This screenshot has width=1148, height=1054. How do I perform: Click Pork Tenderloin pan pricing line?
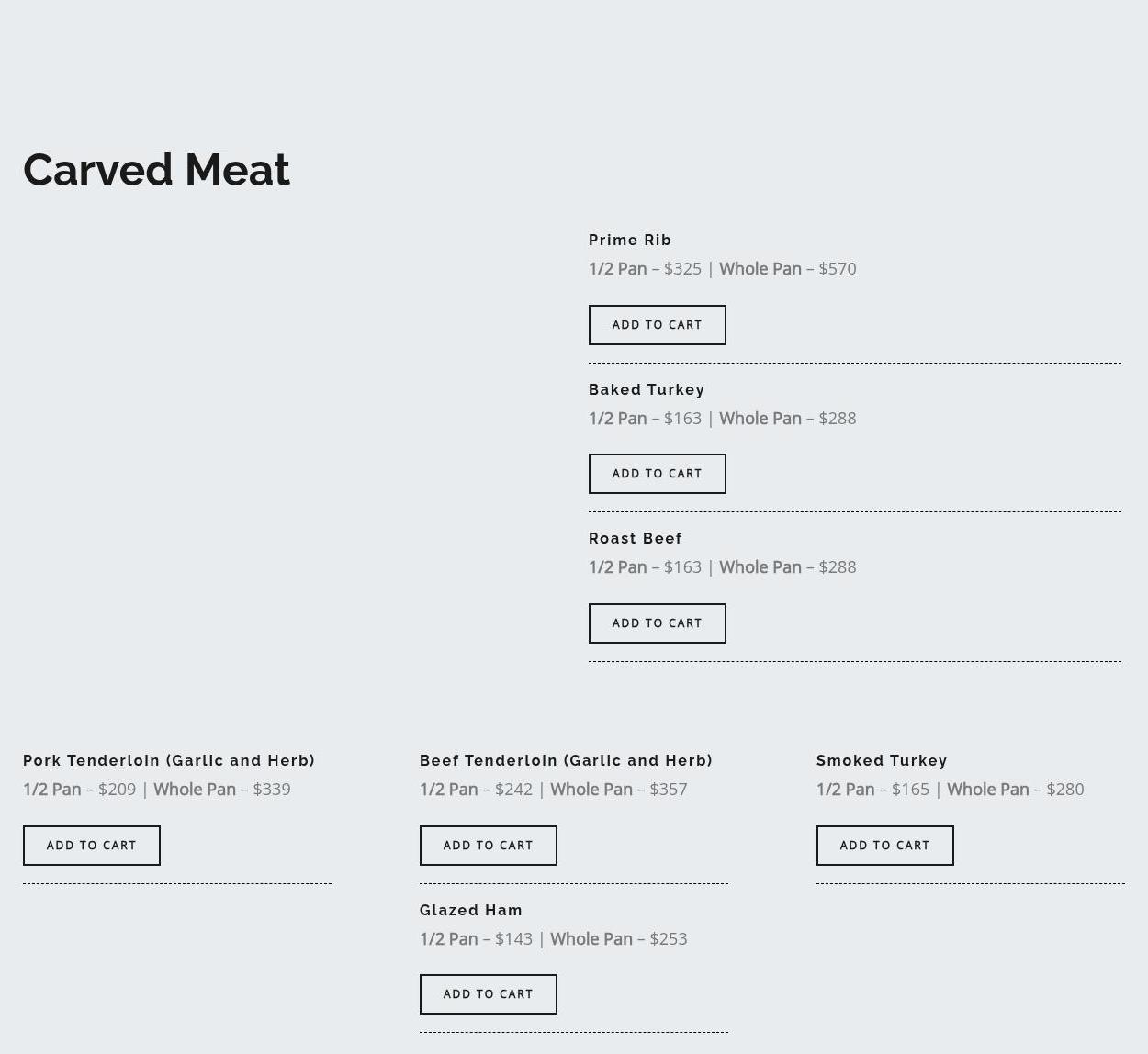click(x=156, y=790)
